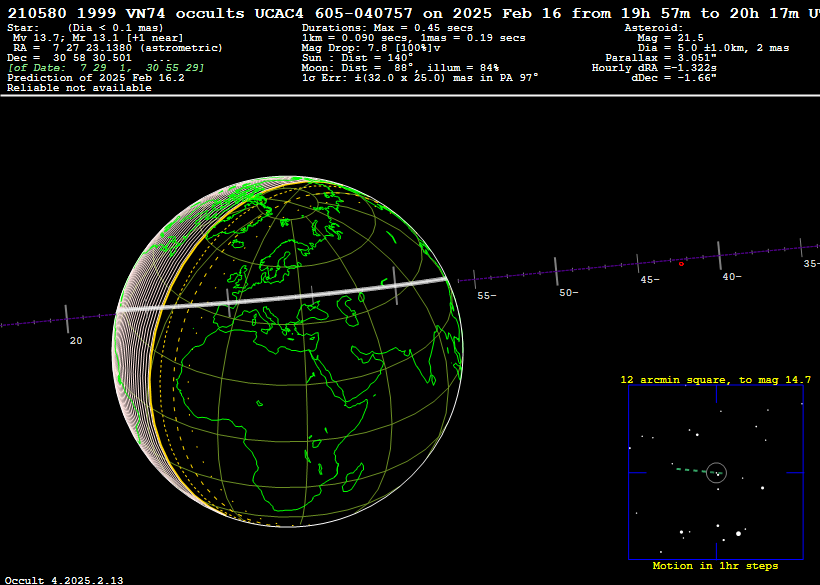Click the '55-' minute label on path
Viewport: 820px width, 585px height.
tap(486, 296)
